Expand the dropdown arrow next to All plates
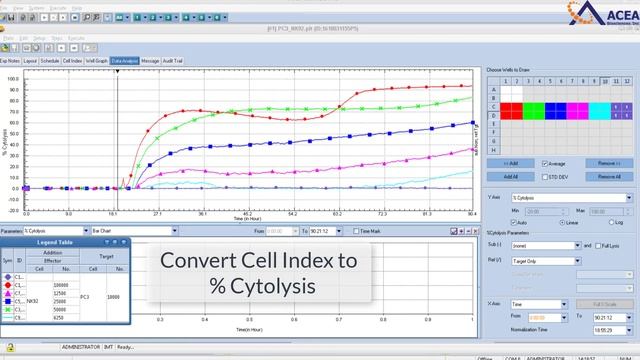The width and height of the screenshot is (640, 360). [x=127, y=18]
